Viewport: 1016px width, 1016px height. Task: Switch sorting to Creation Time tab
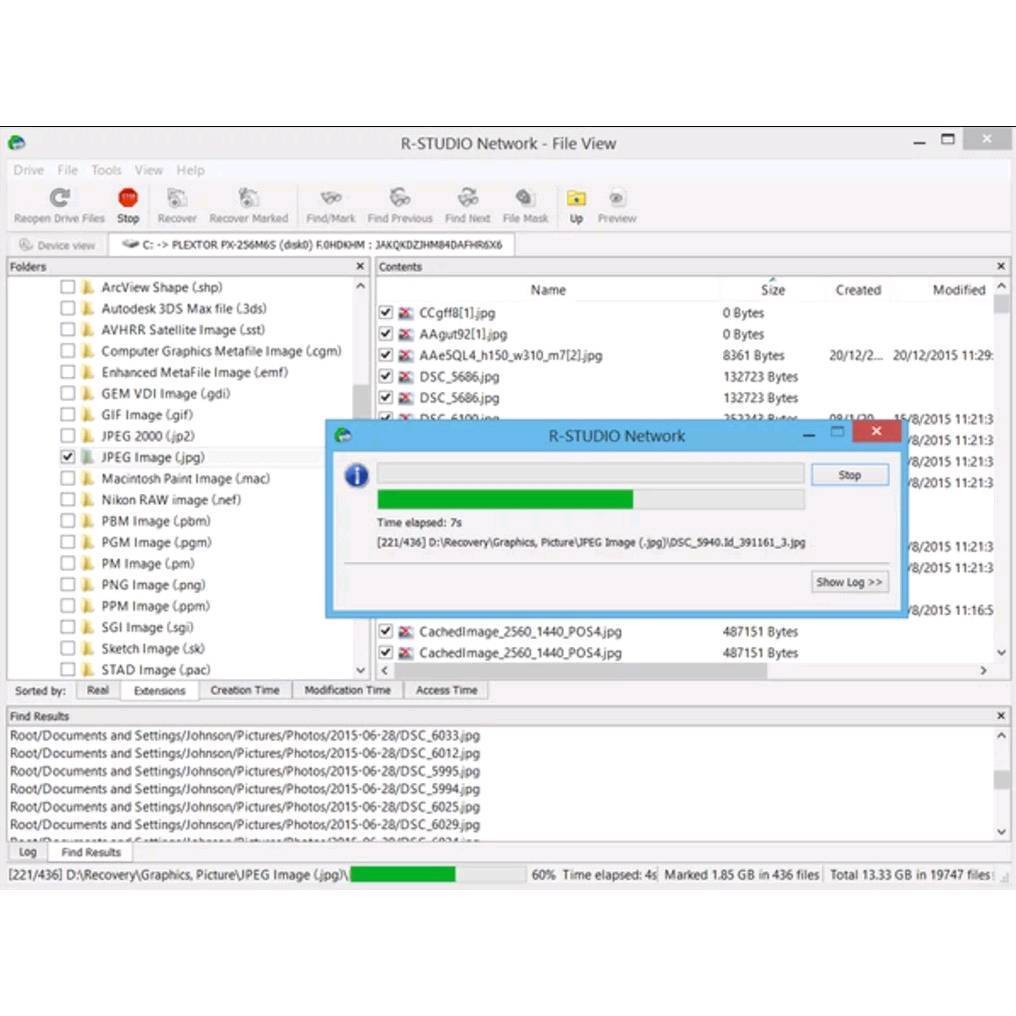(245, 690)
